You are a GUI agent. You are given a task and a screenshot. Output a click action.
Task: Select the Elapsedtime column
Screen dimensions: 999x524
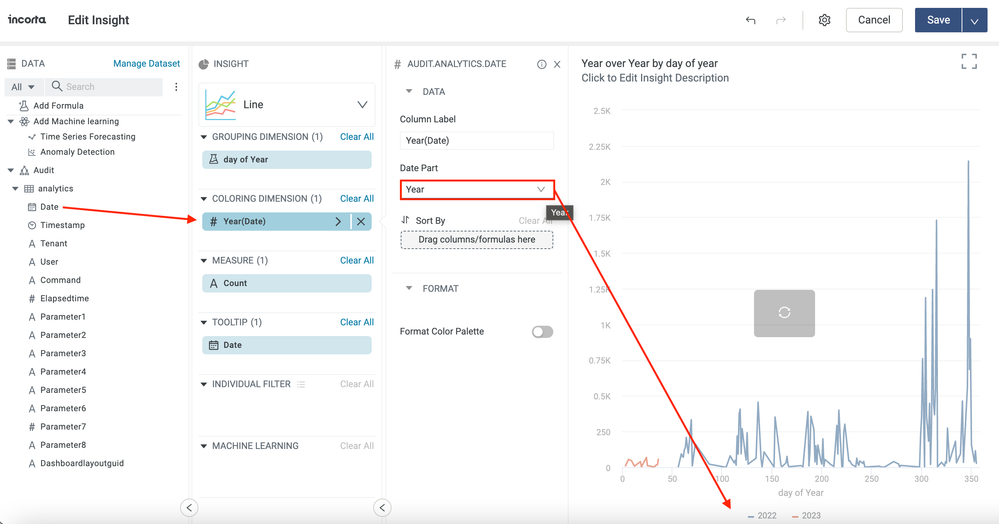coord(64,298)
